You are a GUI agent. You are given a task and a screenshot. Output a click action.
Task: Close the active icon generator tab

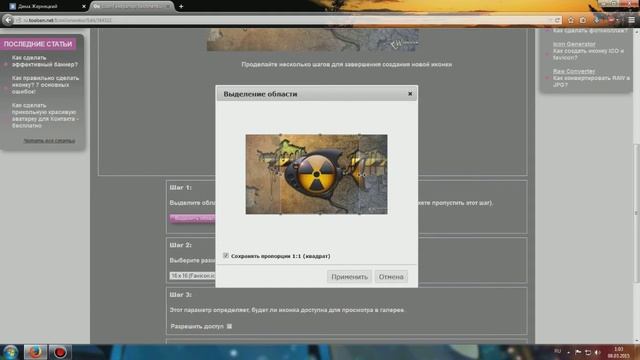(168, 7)
